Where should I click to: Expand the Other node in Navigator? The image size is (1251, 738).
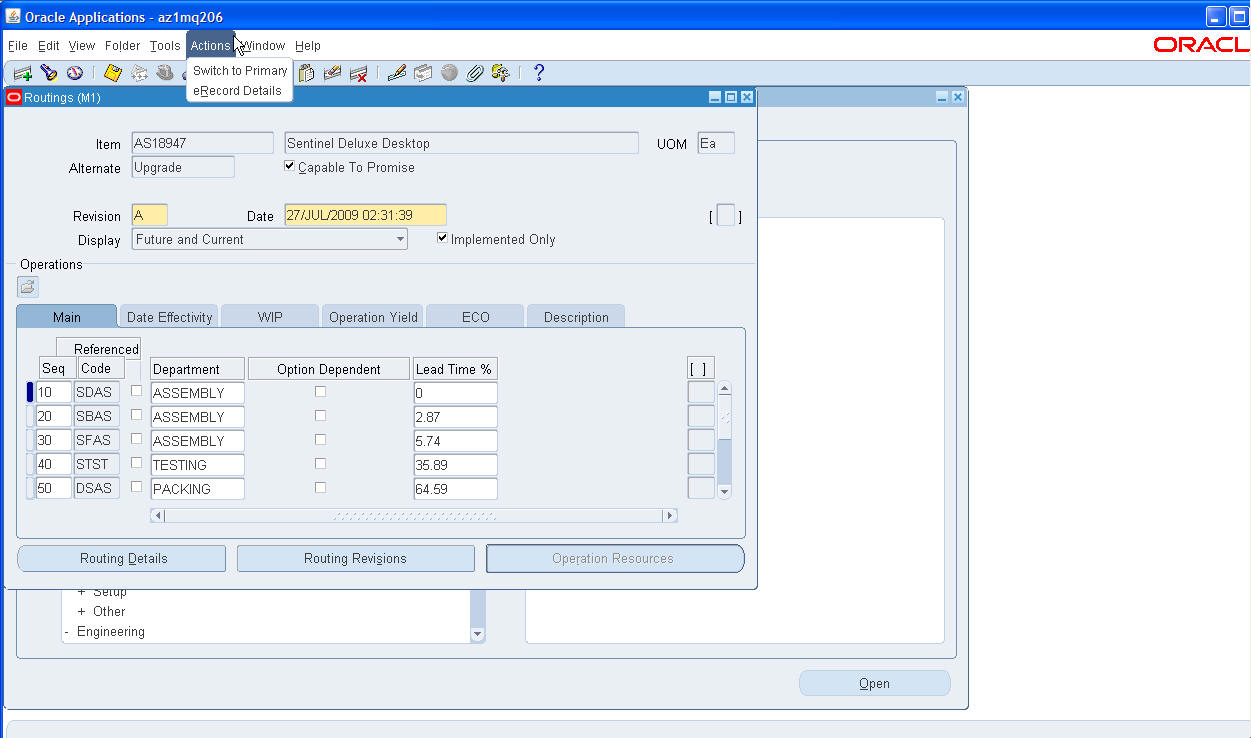coord(82,611)
